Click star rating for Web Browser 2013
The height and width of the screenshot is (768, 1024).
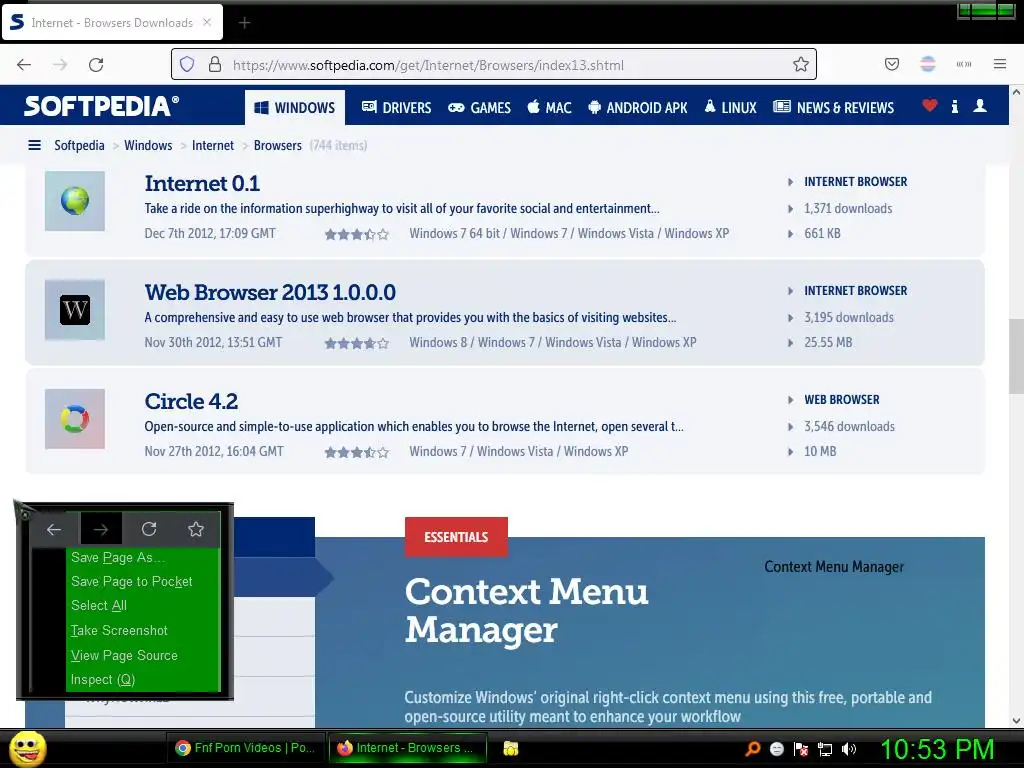point(357,343)
